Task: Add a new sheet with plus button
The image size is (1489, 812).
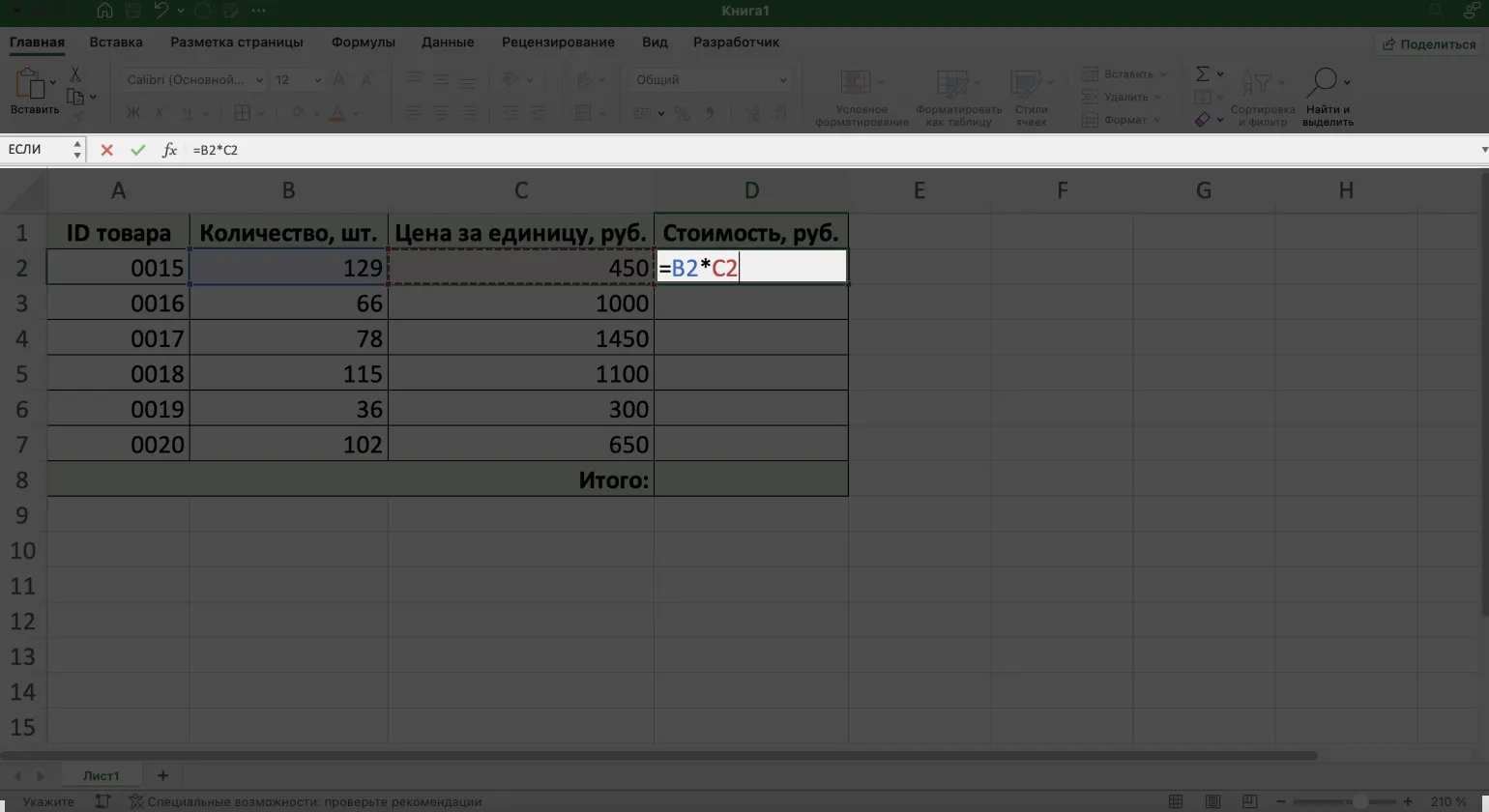Action: (162, 775)
